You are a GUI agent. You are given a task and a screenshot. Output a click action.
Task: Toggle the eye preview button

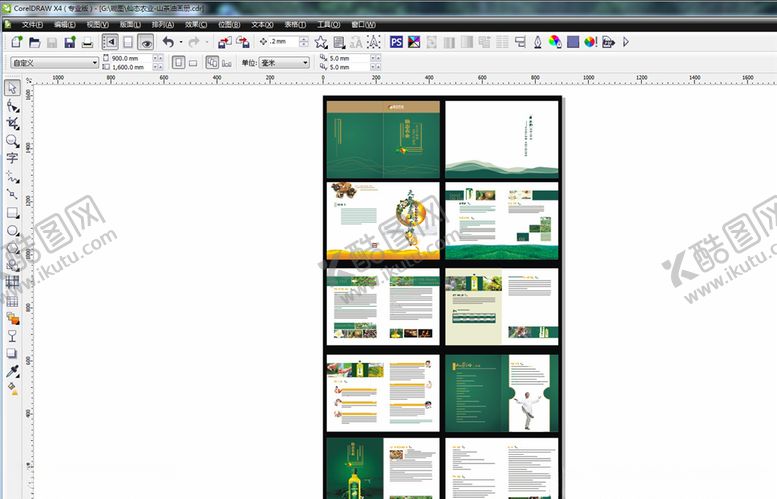[x=146, y=42]
